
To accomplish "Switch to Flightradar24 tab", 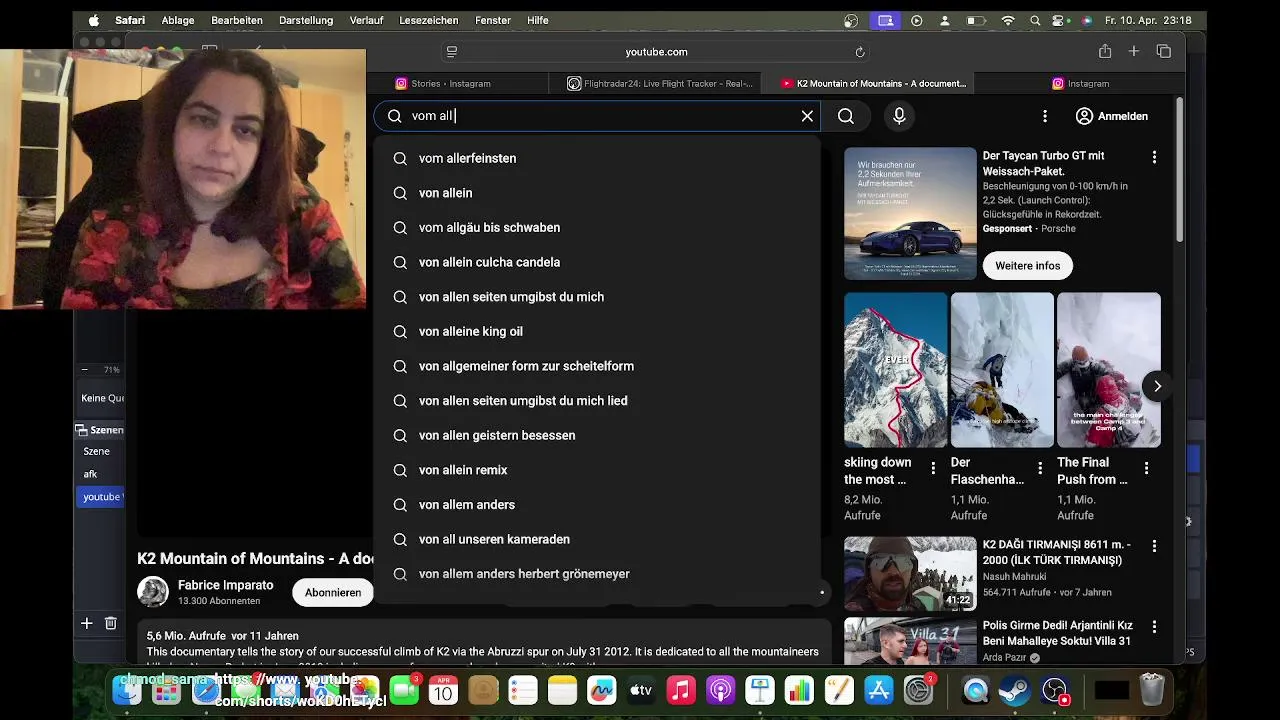I will (x=660, y=84).
